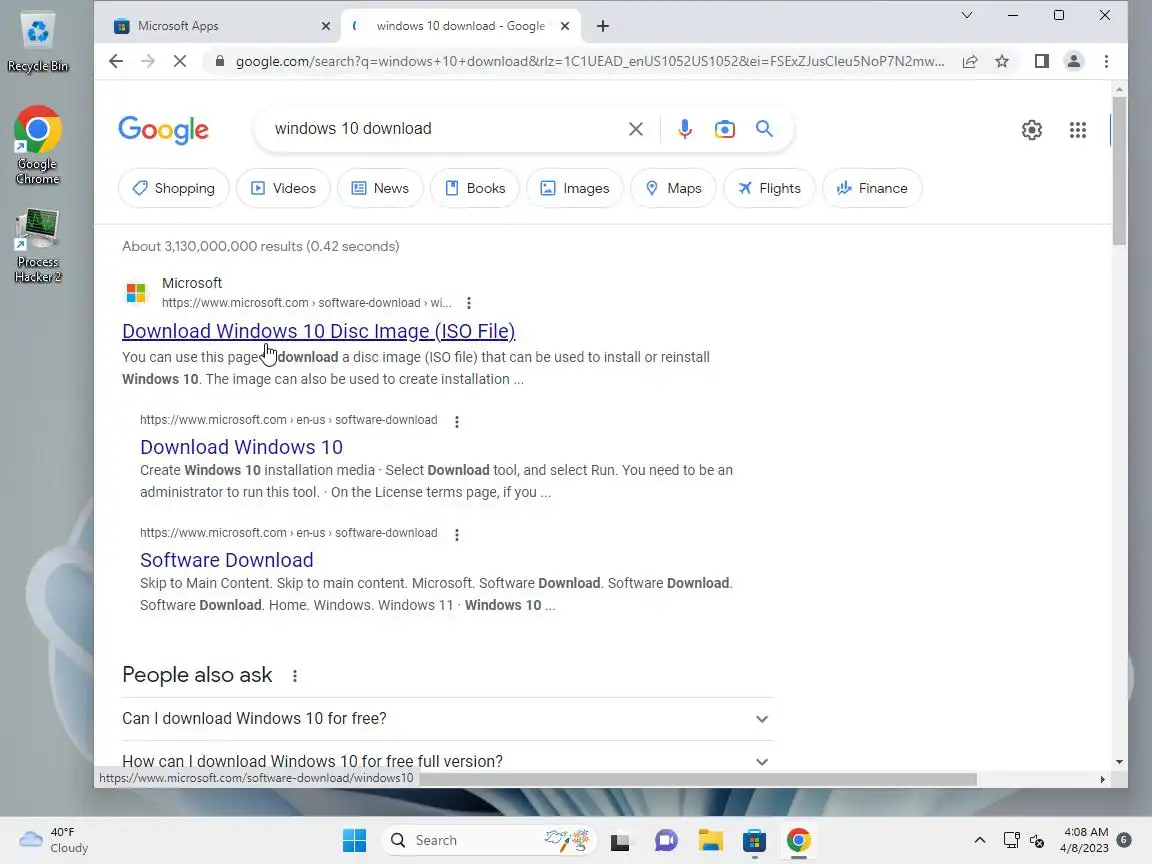
Task: Open the tab search chevron
Action: [967, 15]
